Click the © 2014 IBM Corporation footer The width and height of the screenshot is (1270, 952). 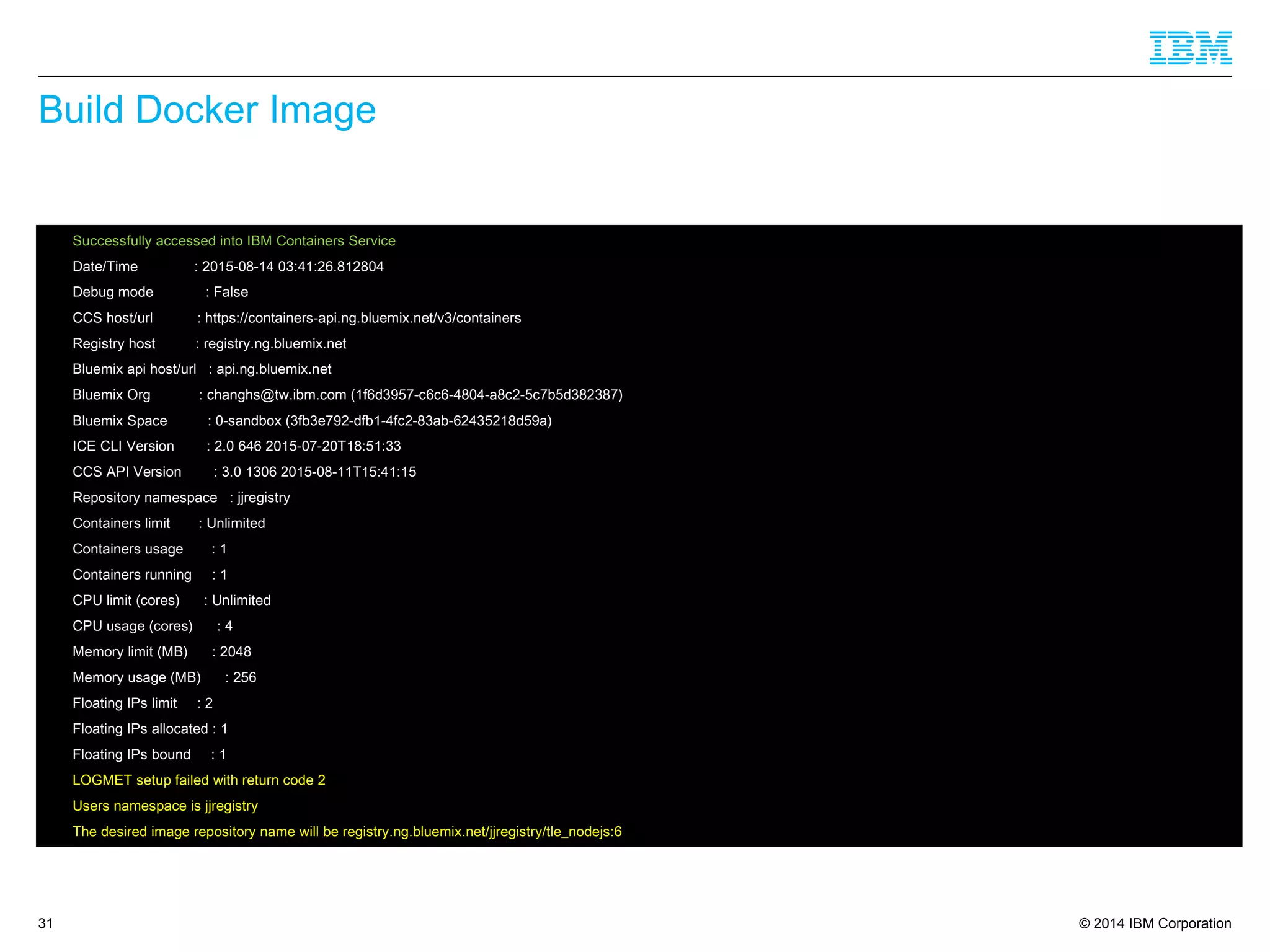[x=1155, y=923]
